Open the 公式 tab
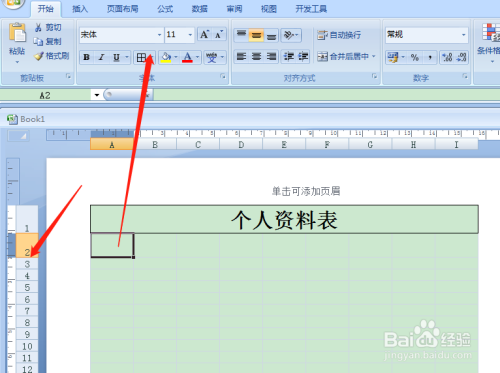 click(165, 9)
